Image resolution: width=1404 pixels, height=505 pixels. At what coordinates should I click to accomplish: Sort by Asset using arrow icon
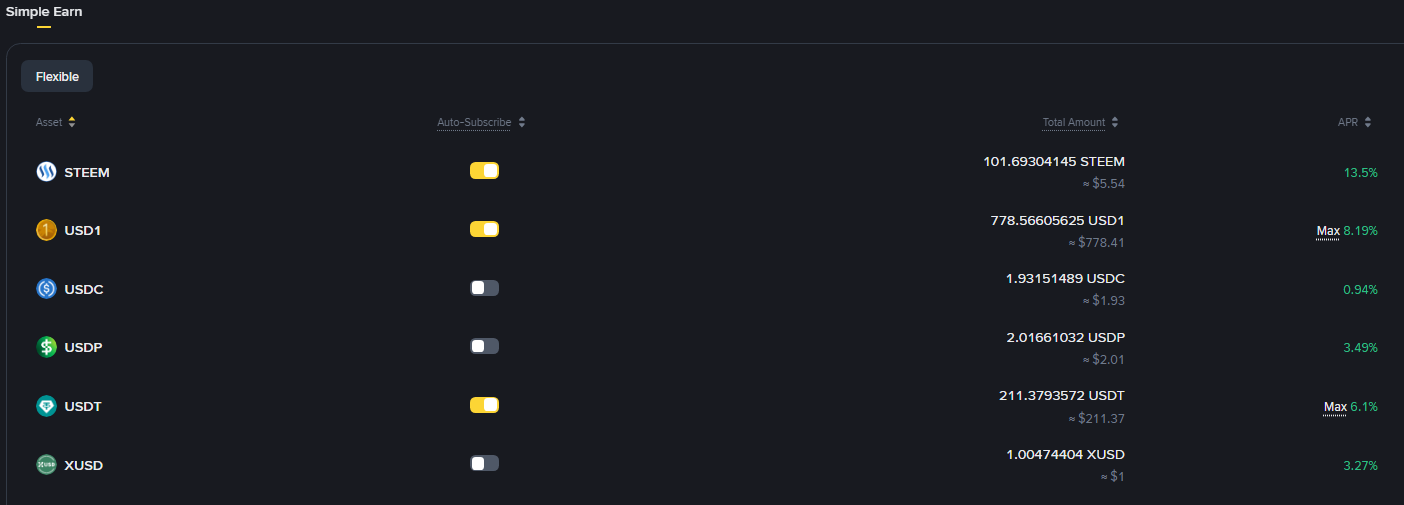tap(72, 122)
